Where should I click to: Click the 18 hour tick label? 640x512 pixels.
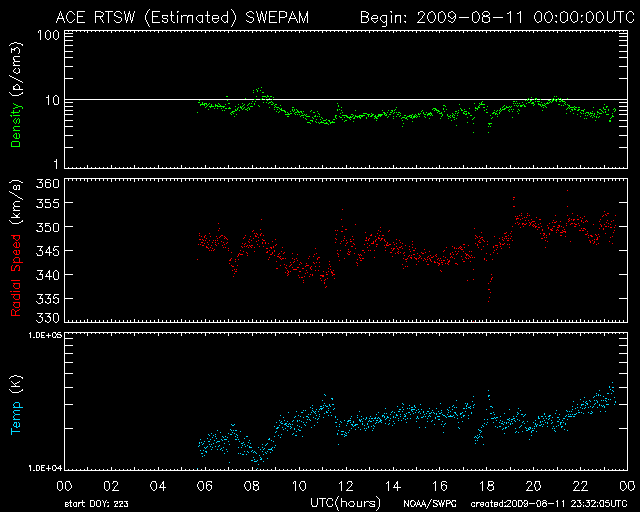tap(487, 486)
